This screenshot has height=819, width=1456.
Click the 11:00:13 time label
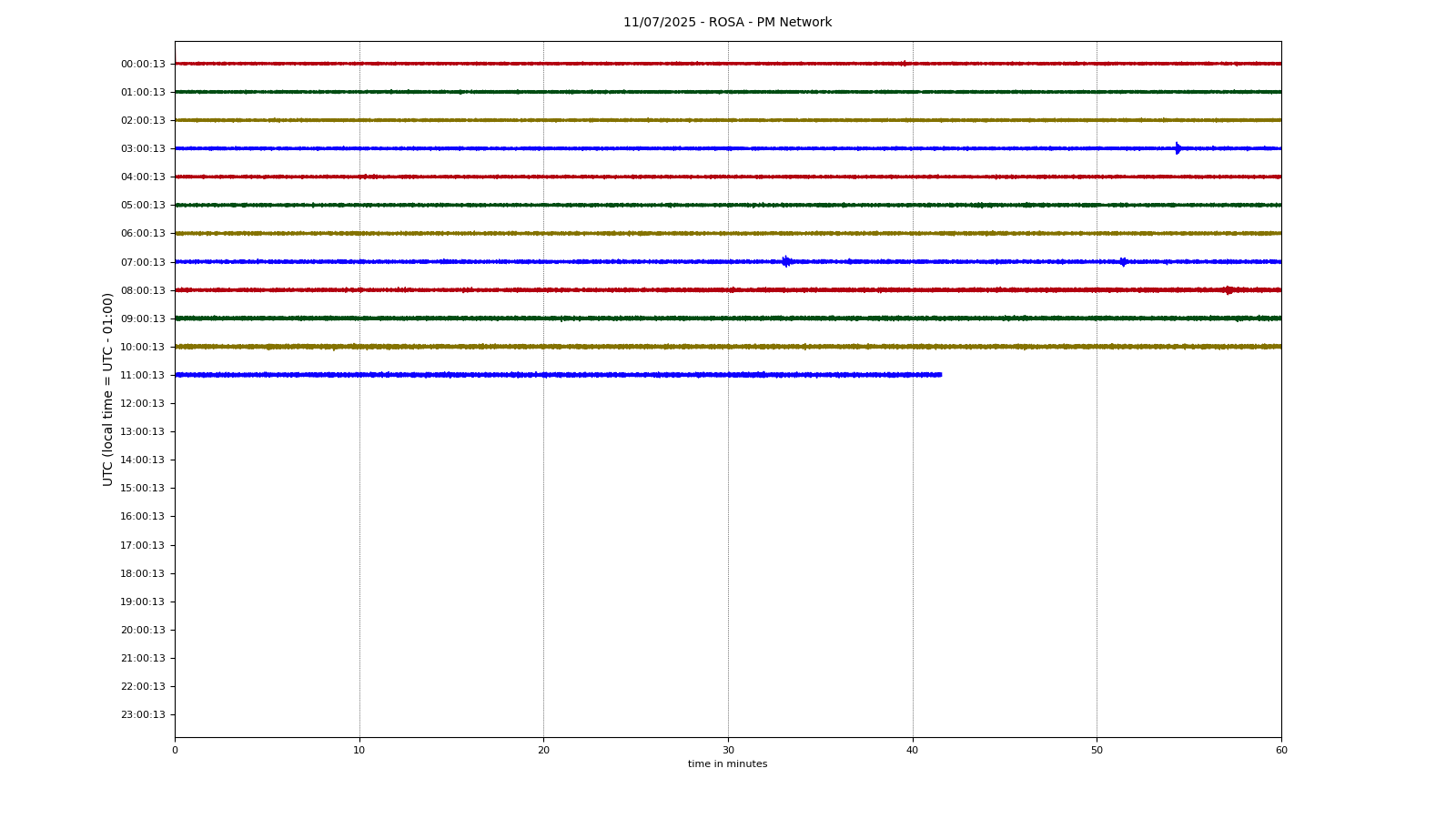(143, 375)
